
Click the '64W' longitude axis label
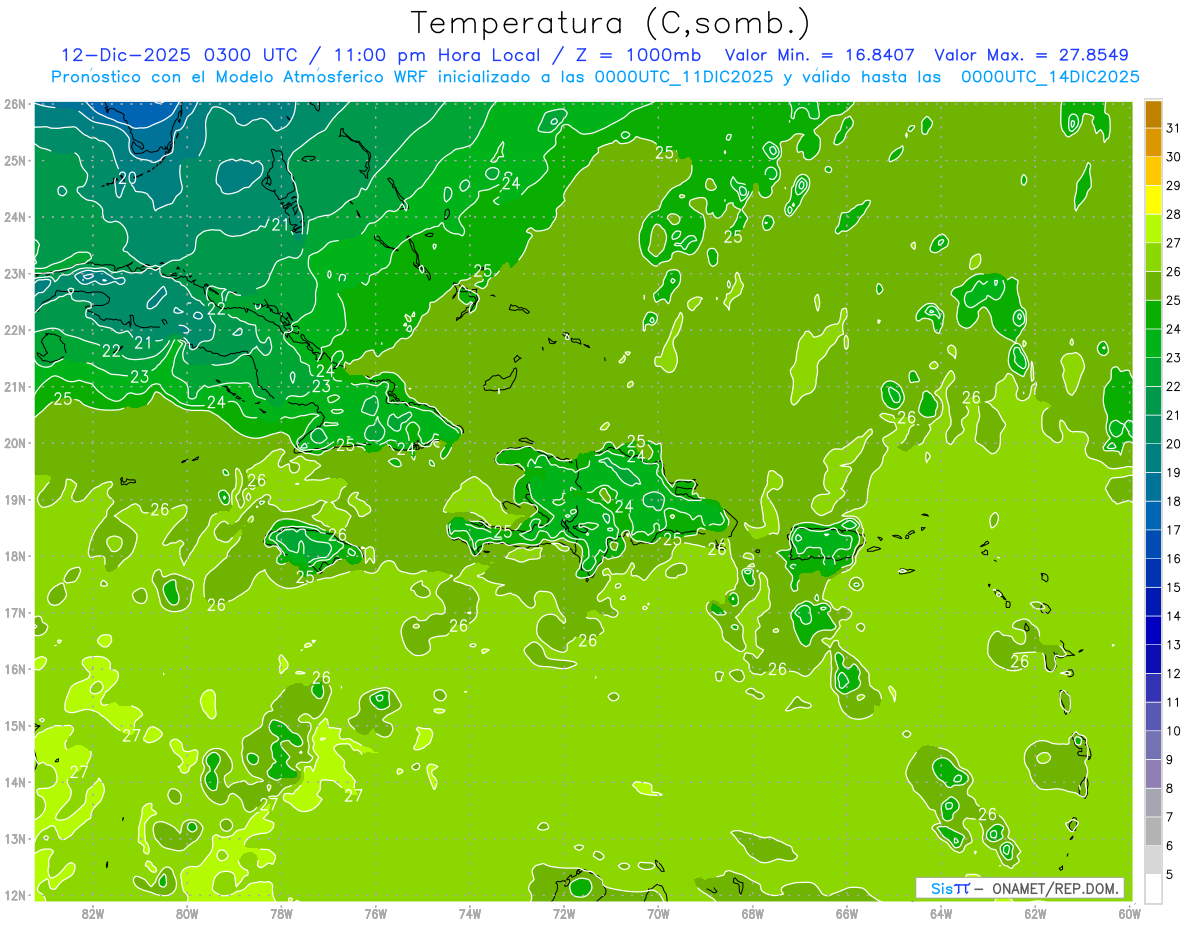pyautogui.click(x=941, y=913)
